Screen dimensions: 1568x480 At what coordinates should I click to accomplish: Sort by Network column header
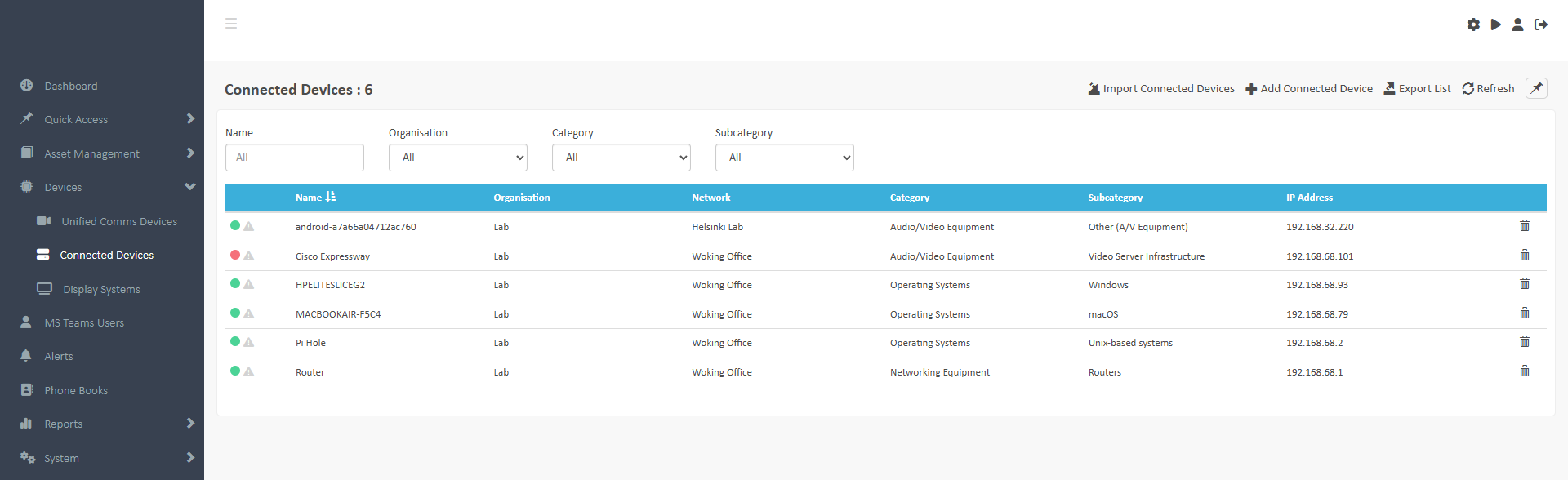point(711,198)
